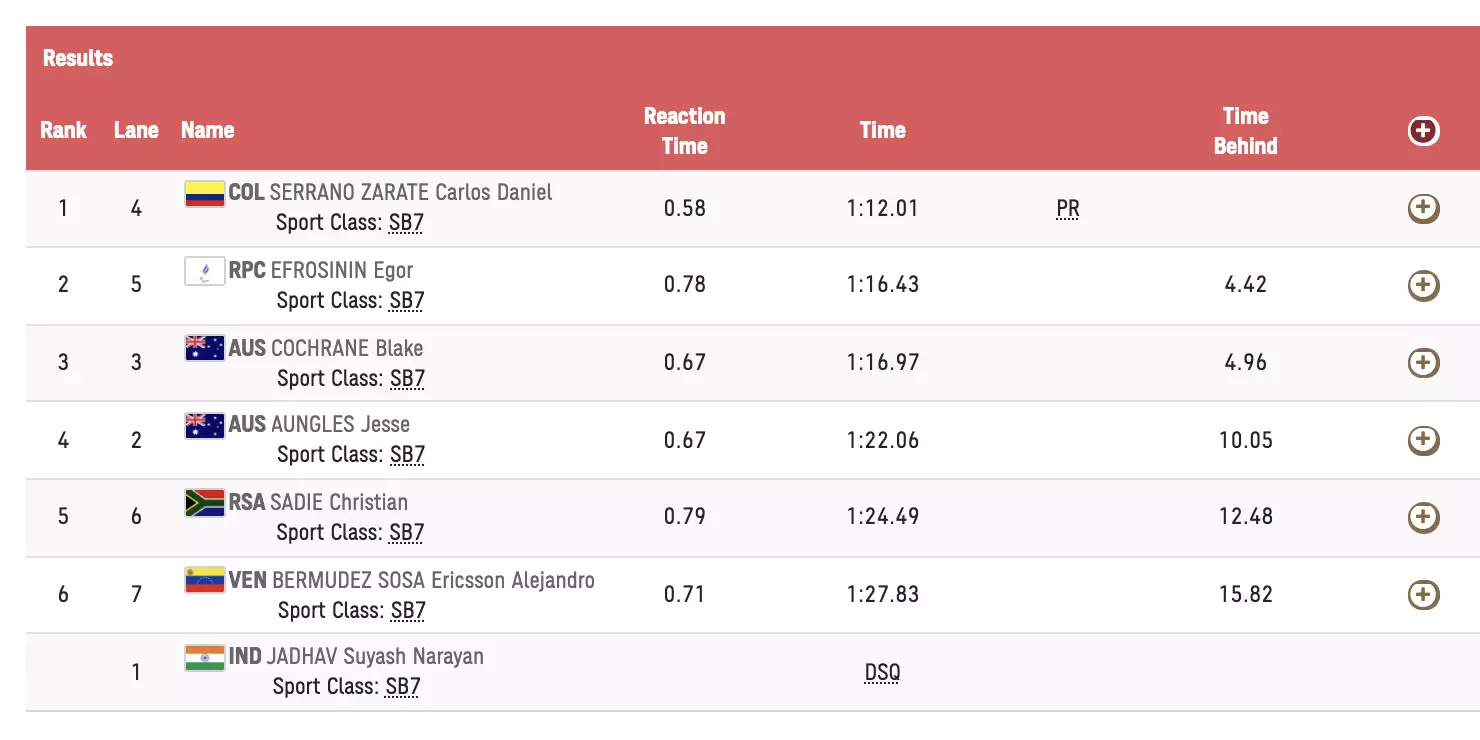This screenshot has height=740, width=1480.
Task: Click the DSQ status abbreviation
Action: click(882, 673)
